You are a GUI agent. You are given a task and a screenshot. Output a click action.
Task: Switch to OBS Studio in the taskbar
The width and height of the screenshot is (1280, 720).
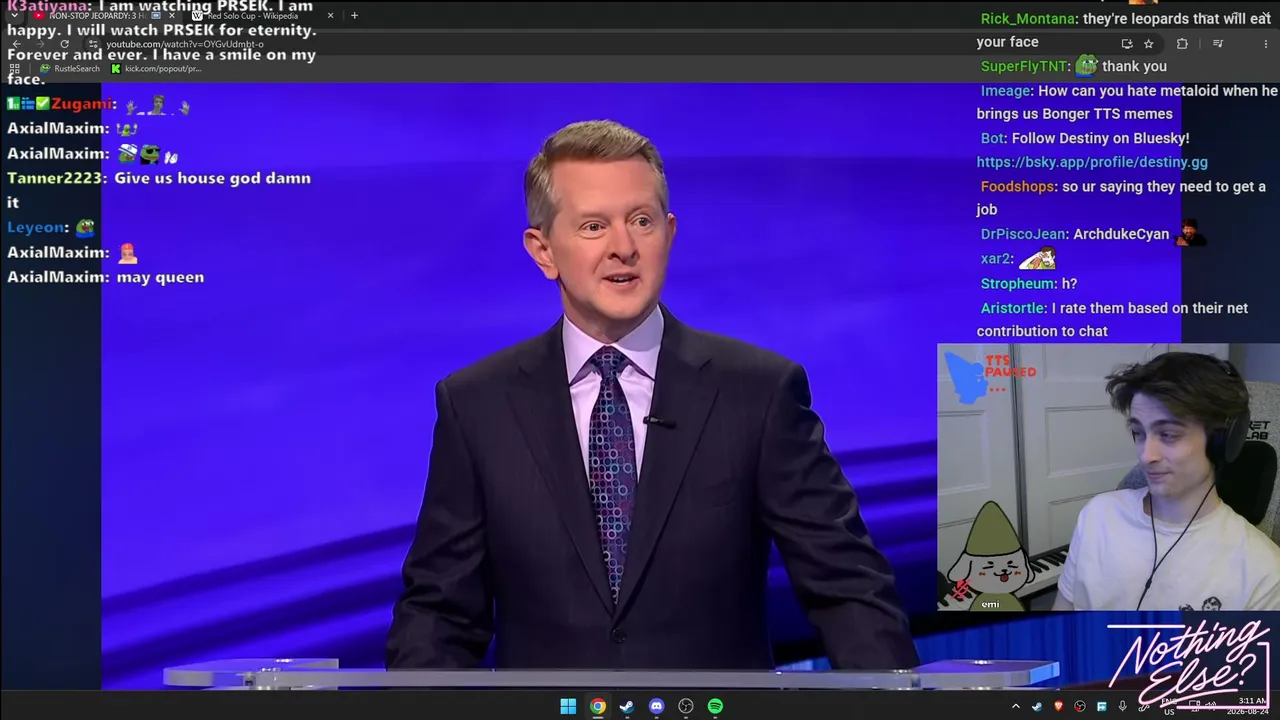pos(686,706)
